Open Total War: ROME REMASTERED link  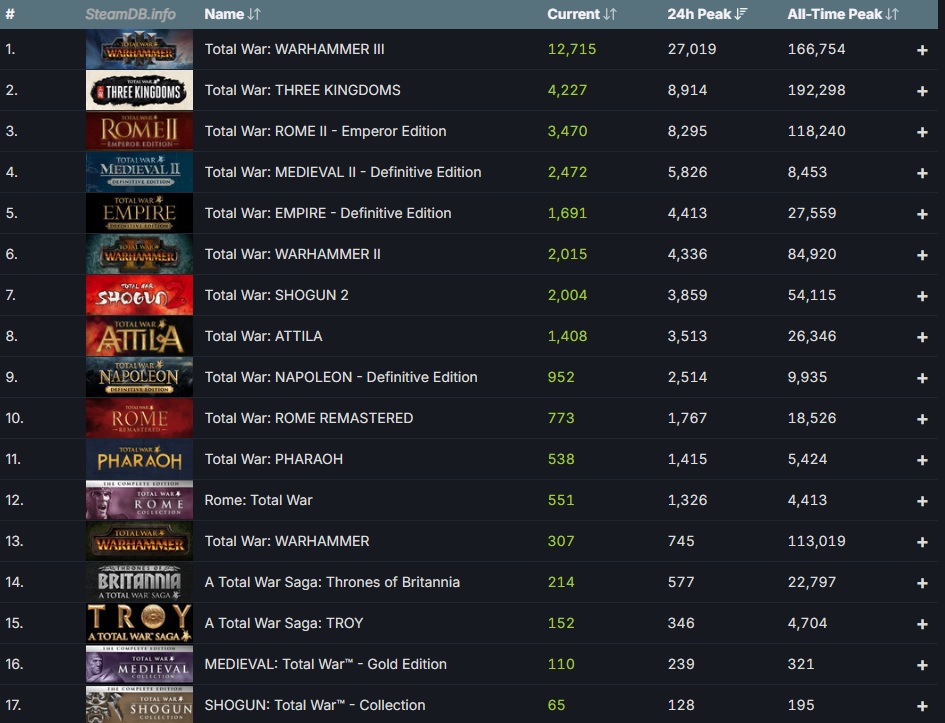pyautogui.click(x=309, y=418)
